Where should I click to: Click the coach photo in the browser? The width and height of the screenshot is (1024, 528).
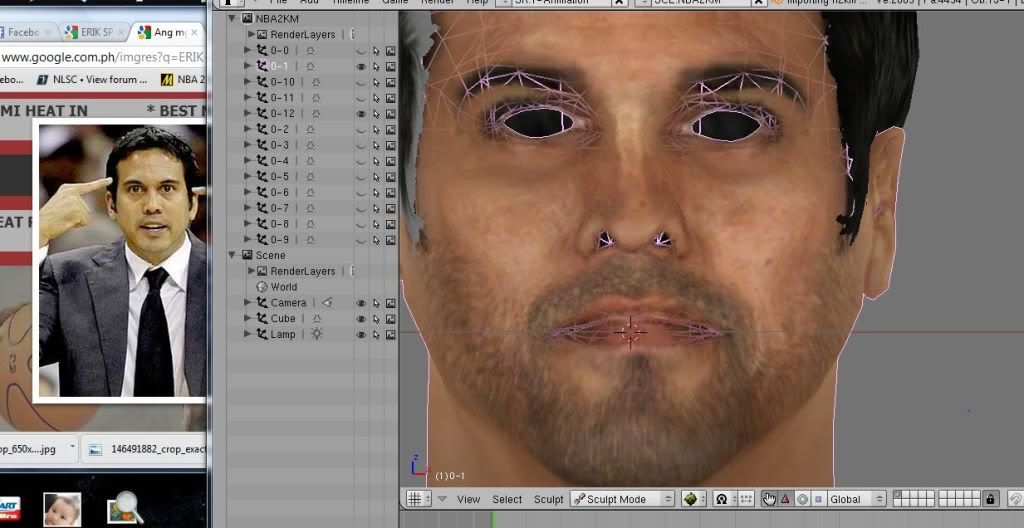click(x=122, y=261)
